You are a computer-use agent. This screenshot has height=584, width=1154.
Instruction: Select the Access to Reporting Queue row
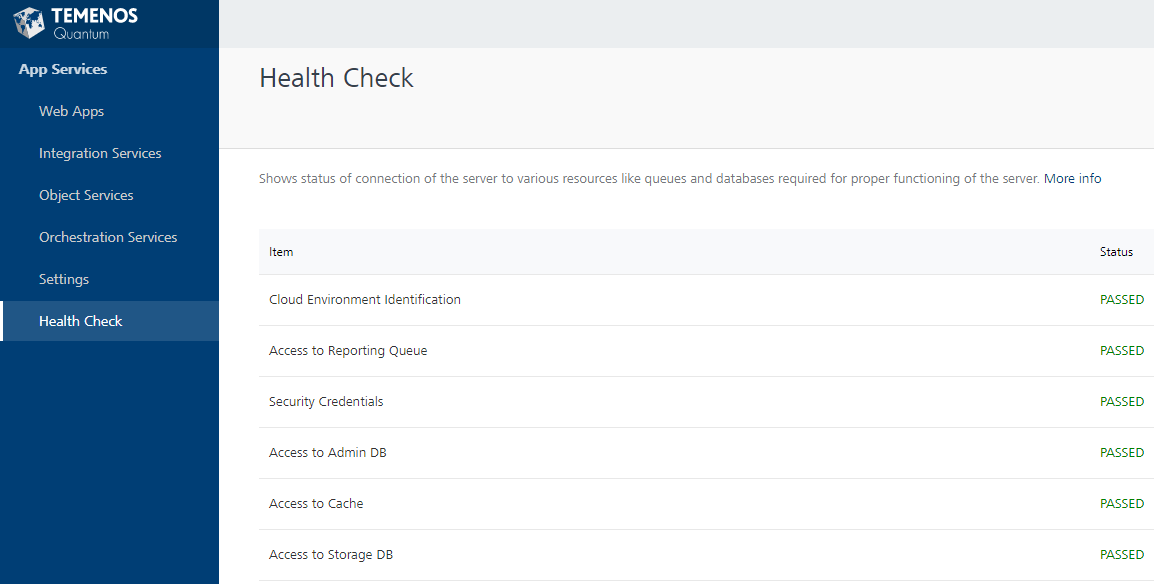click(707, 351)
